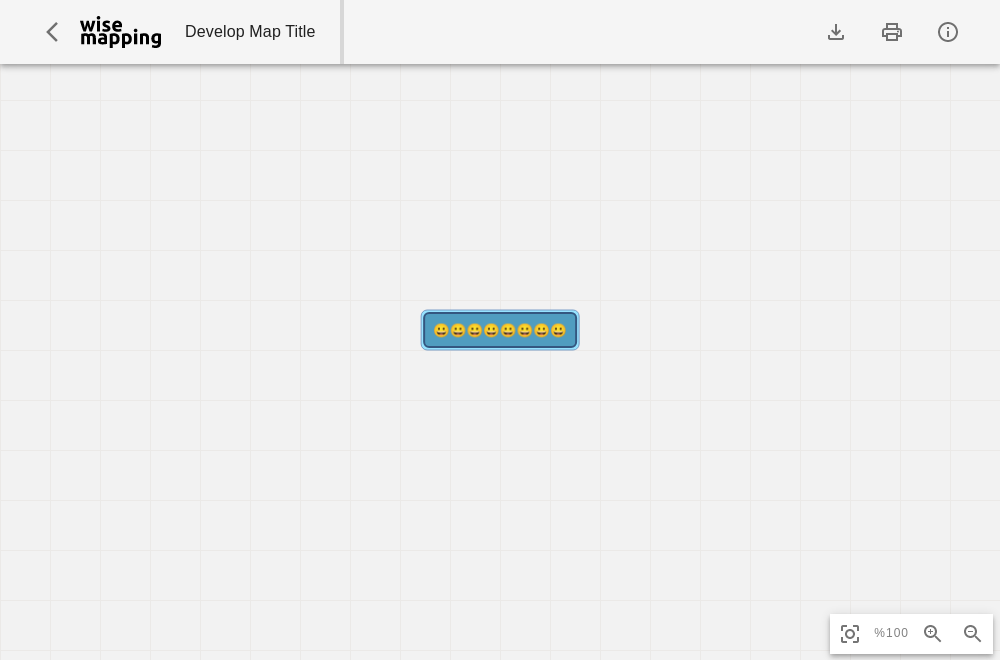
Task: Click the %100 zoom level text
Action: 891,633
